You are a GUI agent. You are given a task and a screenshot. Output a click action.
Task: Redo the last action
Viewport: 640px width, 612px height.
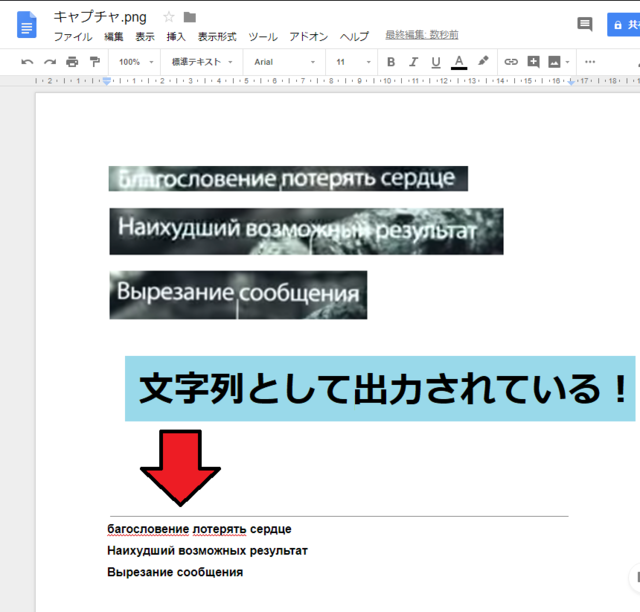tap(50, 62)
